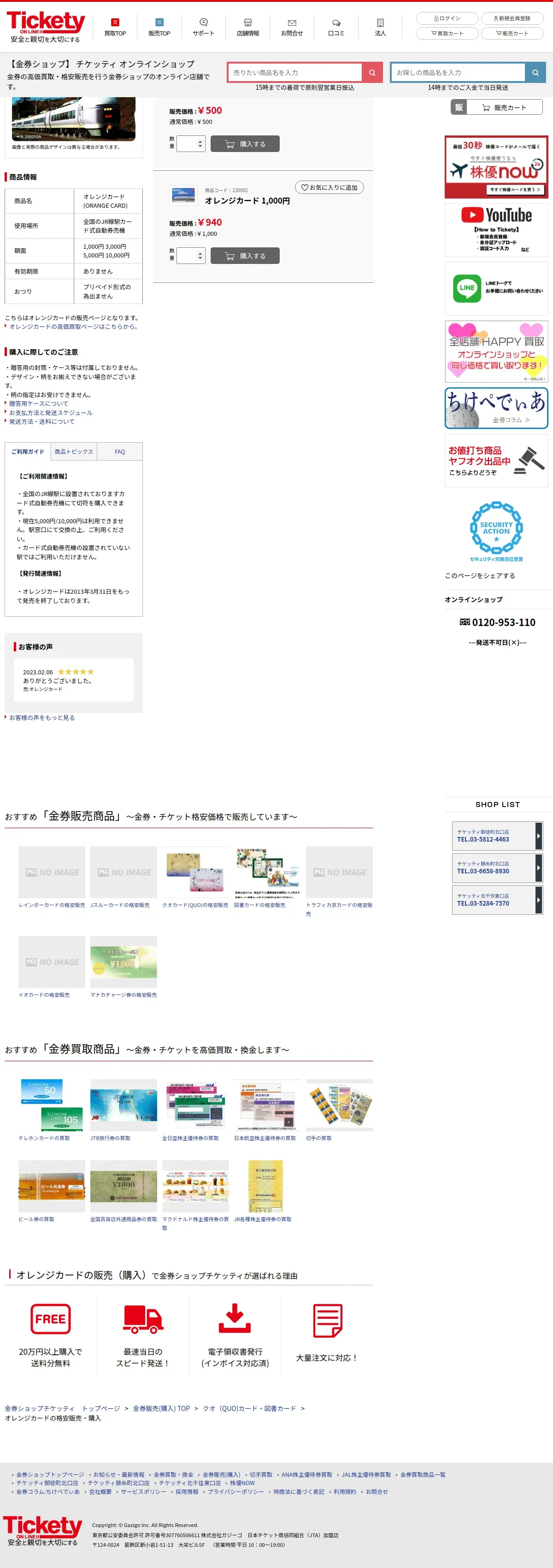Open ビール券の買取 thumbnail

tap(52, 1186)
